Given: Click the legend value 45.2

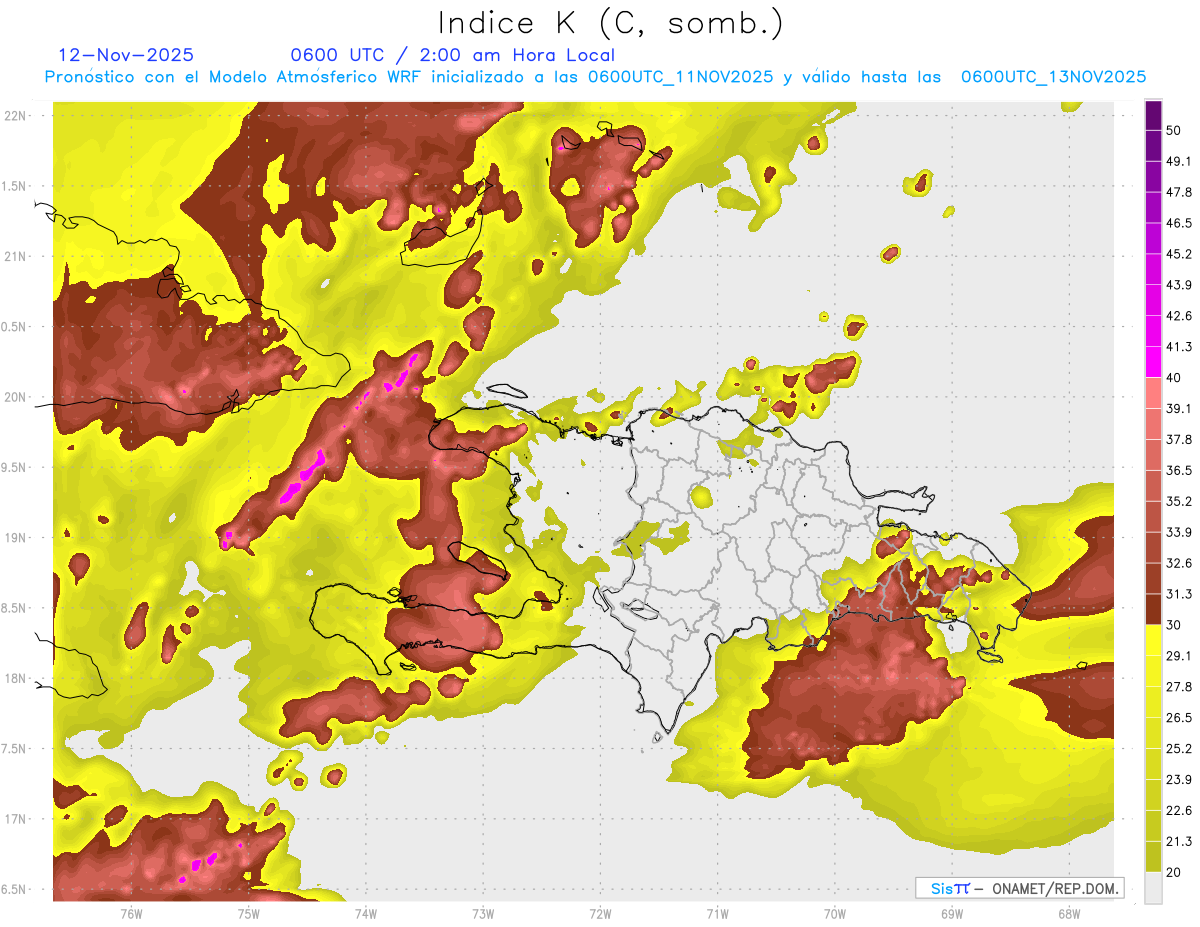Looking at the screenshot, I should (x=1179, y=254).
